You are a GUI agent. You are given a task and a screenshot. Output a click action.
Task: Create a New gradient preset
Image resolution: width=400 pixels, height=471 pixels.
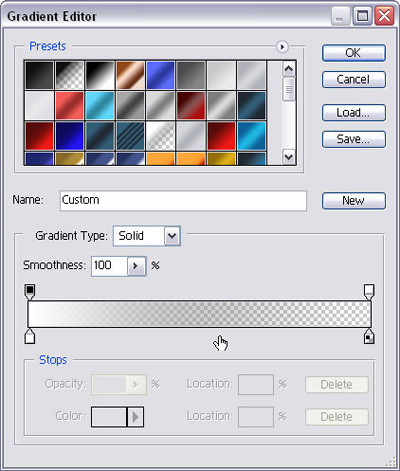pyautogui.click(x=354, y=201)
